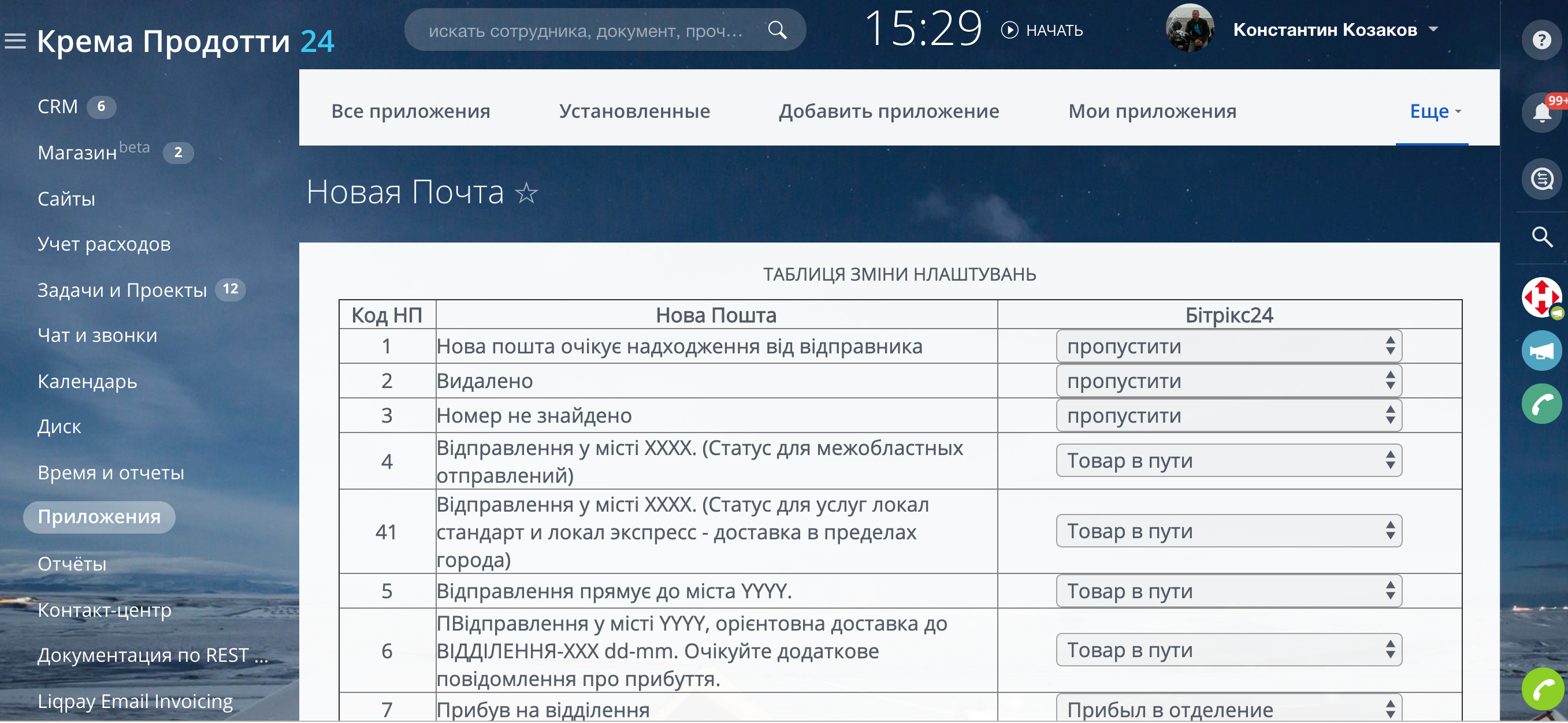Switch to Все приложения tab

pyautogui.click(x=410, y=111)
